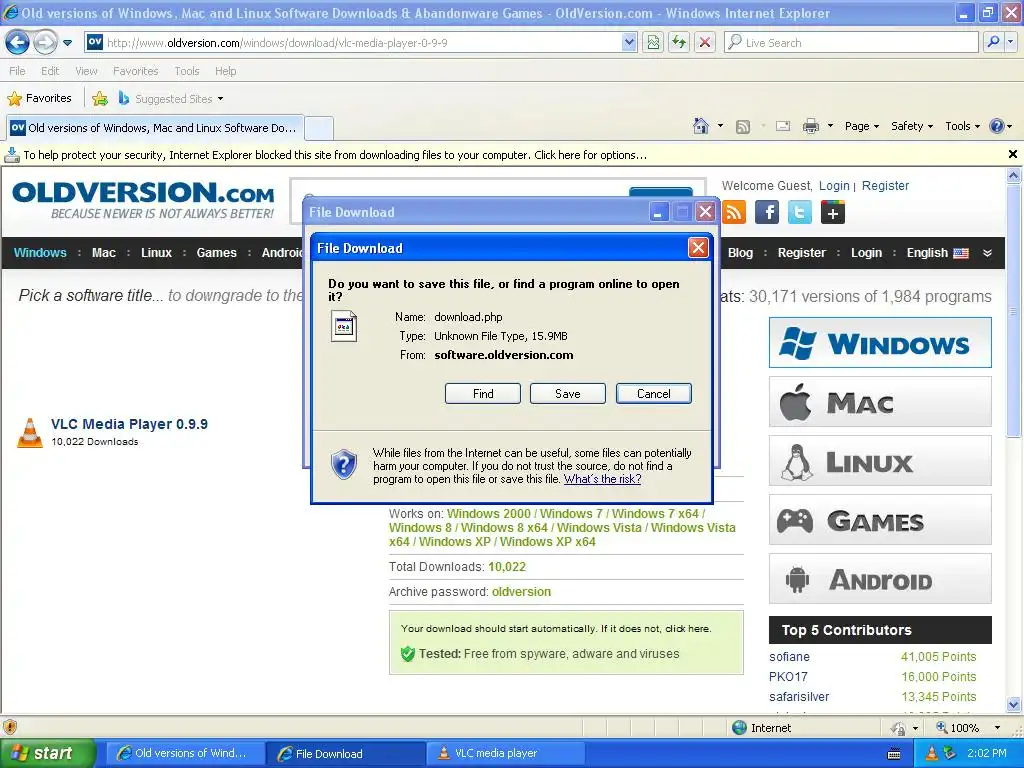Image resolution: width=1024 pixels, height=768 pixels.
Task: Click the Twitter site icon
Action: point(799,212)
